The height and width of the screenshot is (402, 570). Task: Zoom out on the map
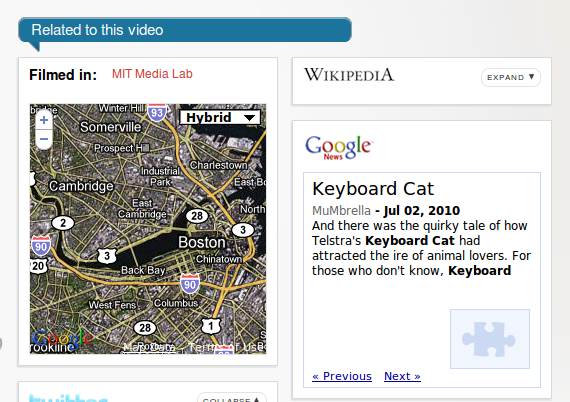(44, 139)
